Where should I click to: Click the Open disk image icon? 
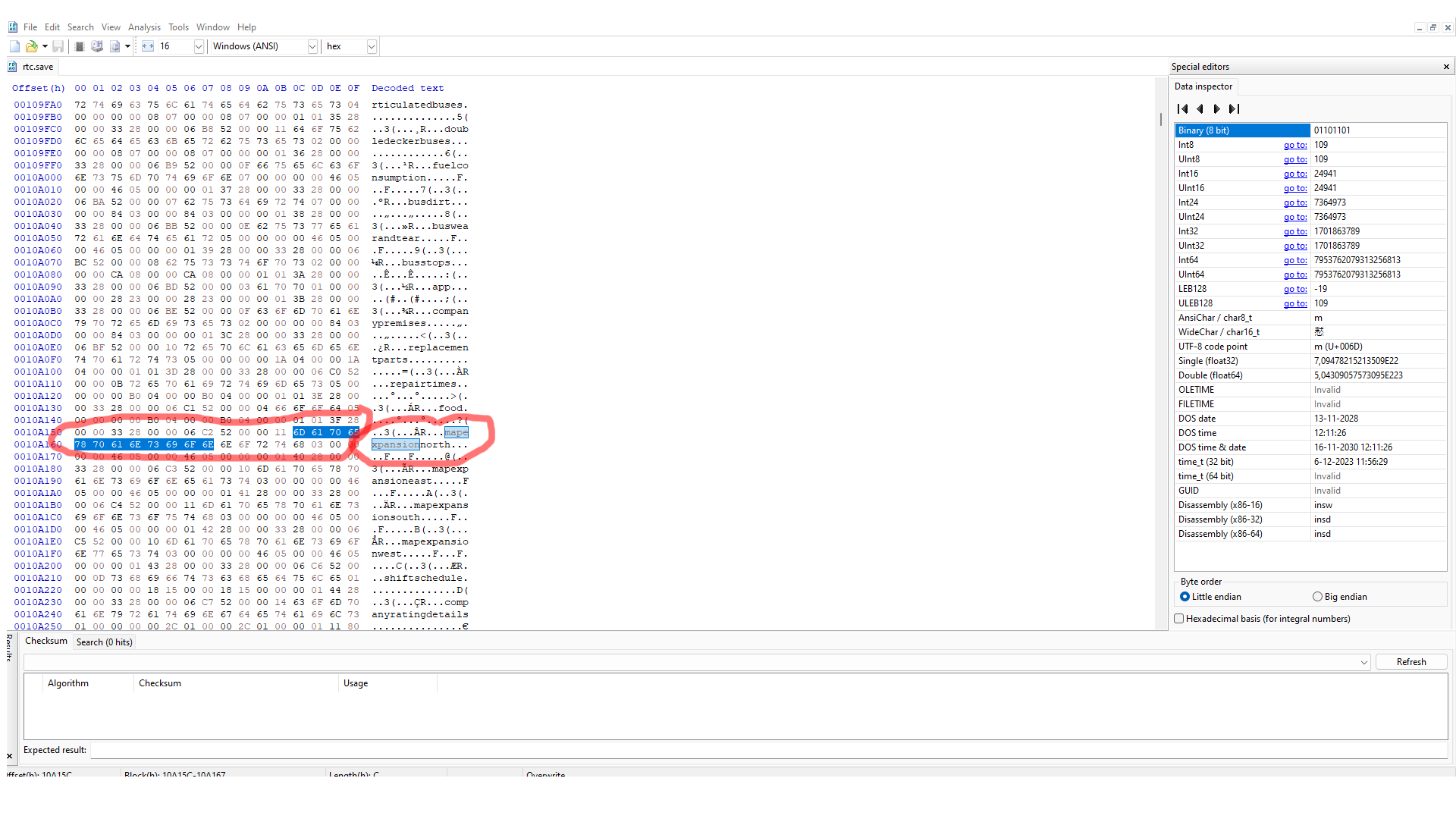115,46
